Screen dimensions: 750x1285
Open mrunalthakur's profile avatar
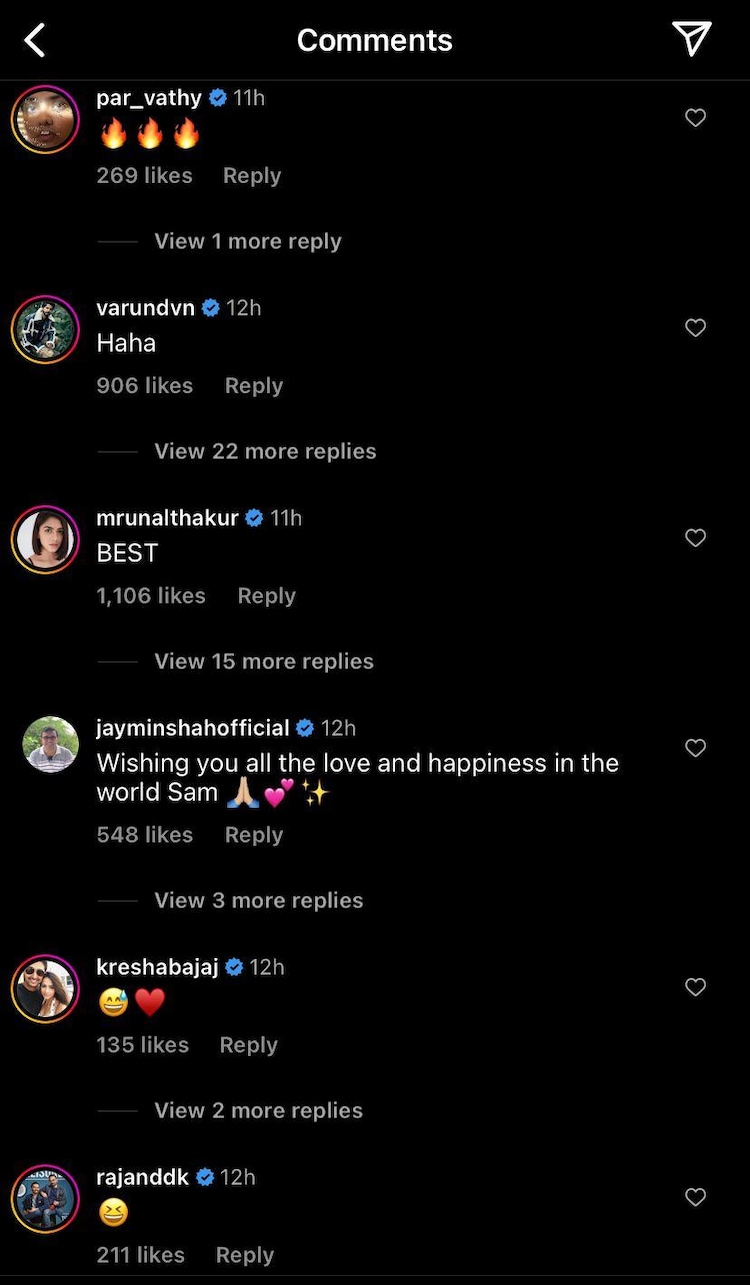(45, 539)
